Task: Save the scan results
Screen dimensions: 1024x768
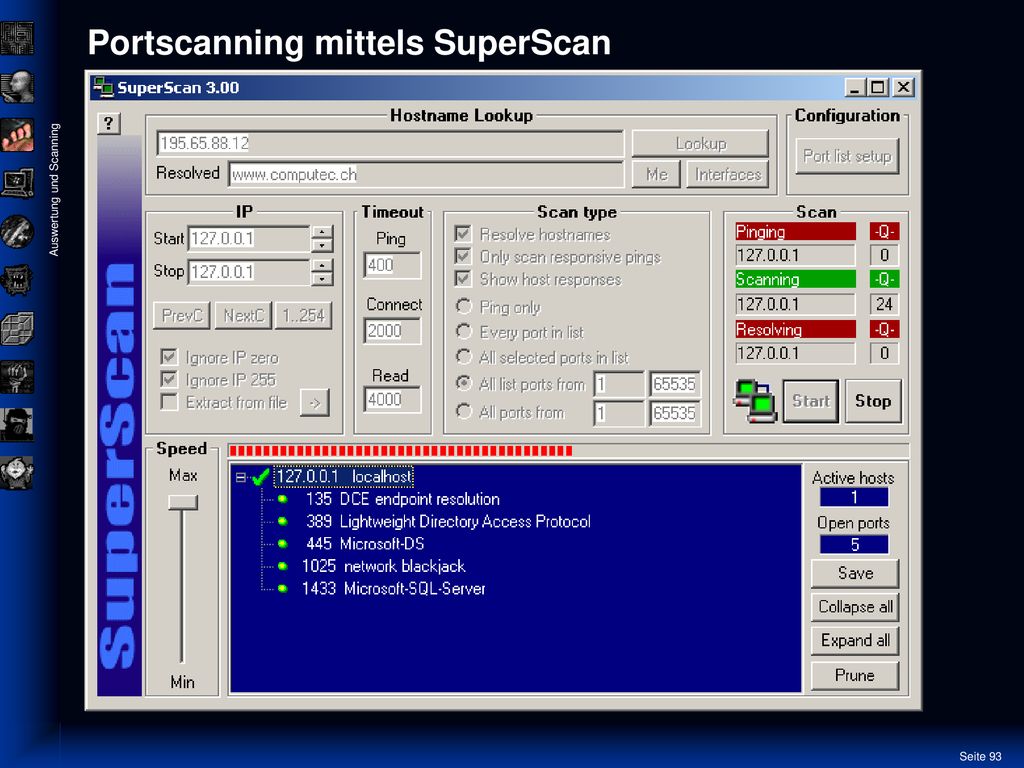Action: (x=855, y=573)
